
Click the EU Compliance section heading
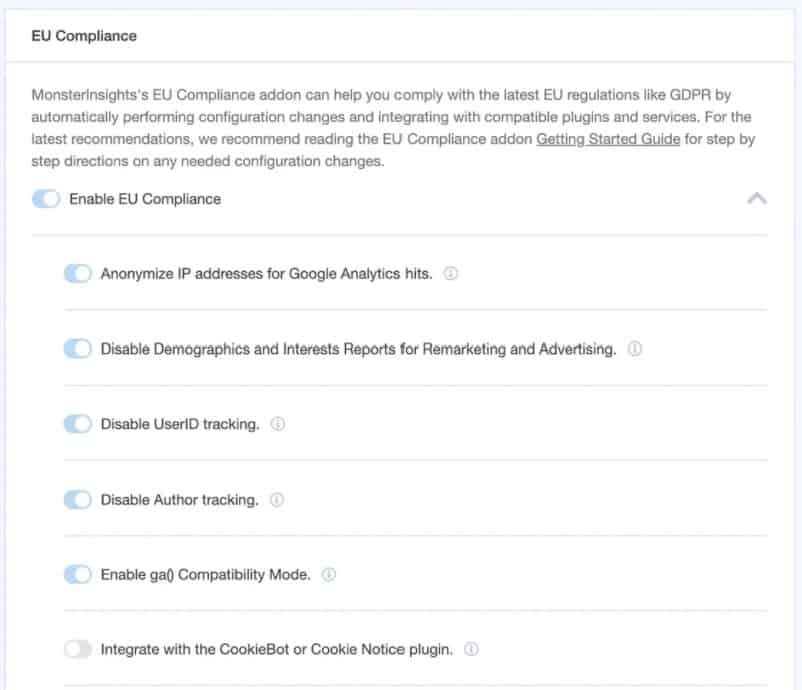coord(84,35)
